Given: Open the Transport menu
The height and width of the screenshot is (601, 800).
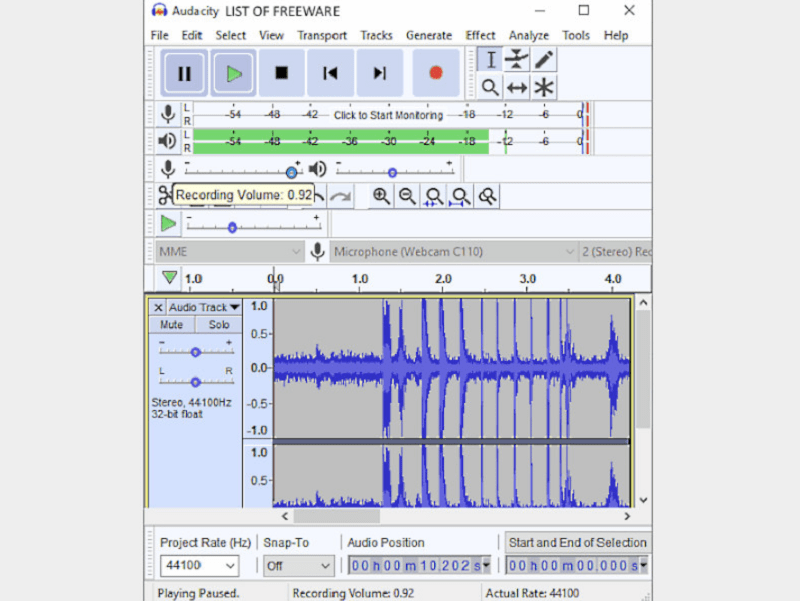Looking at the screenshot, I should 322,35.
